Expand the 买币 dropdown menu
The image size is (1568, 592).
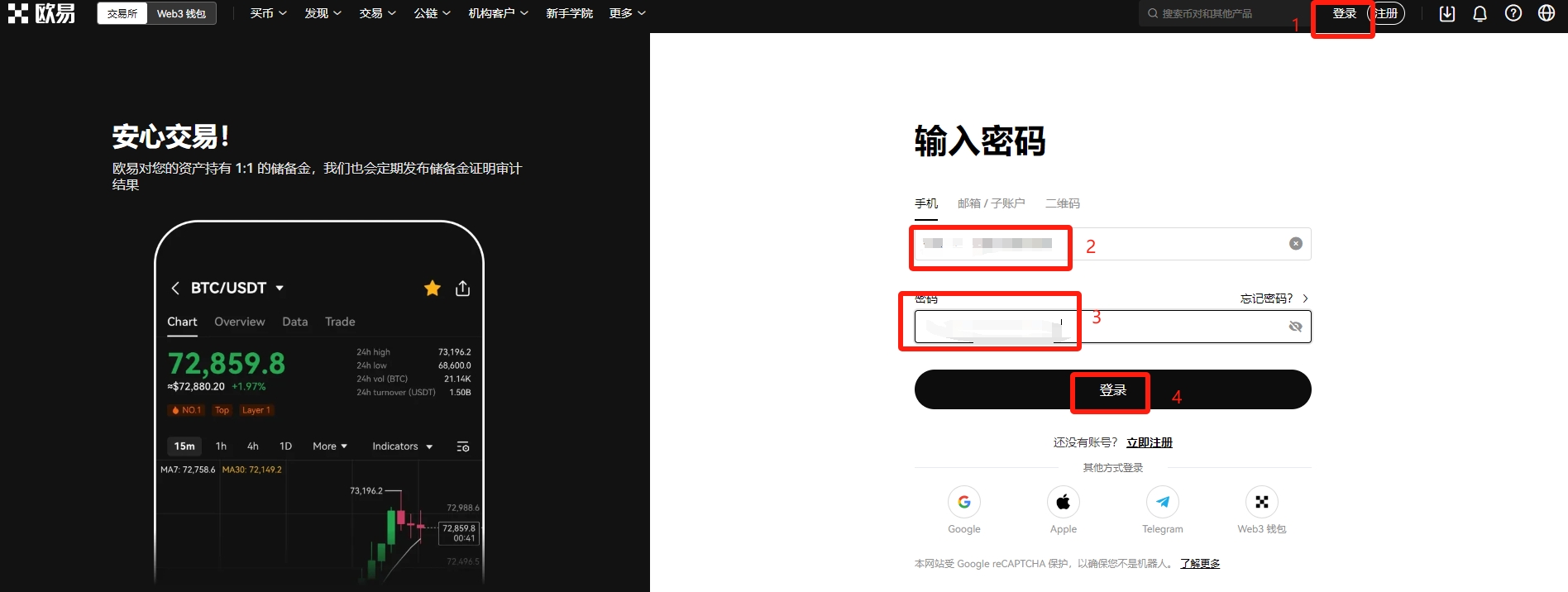click(x=268, y=13)
